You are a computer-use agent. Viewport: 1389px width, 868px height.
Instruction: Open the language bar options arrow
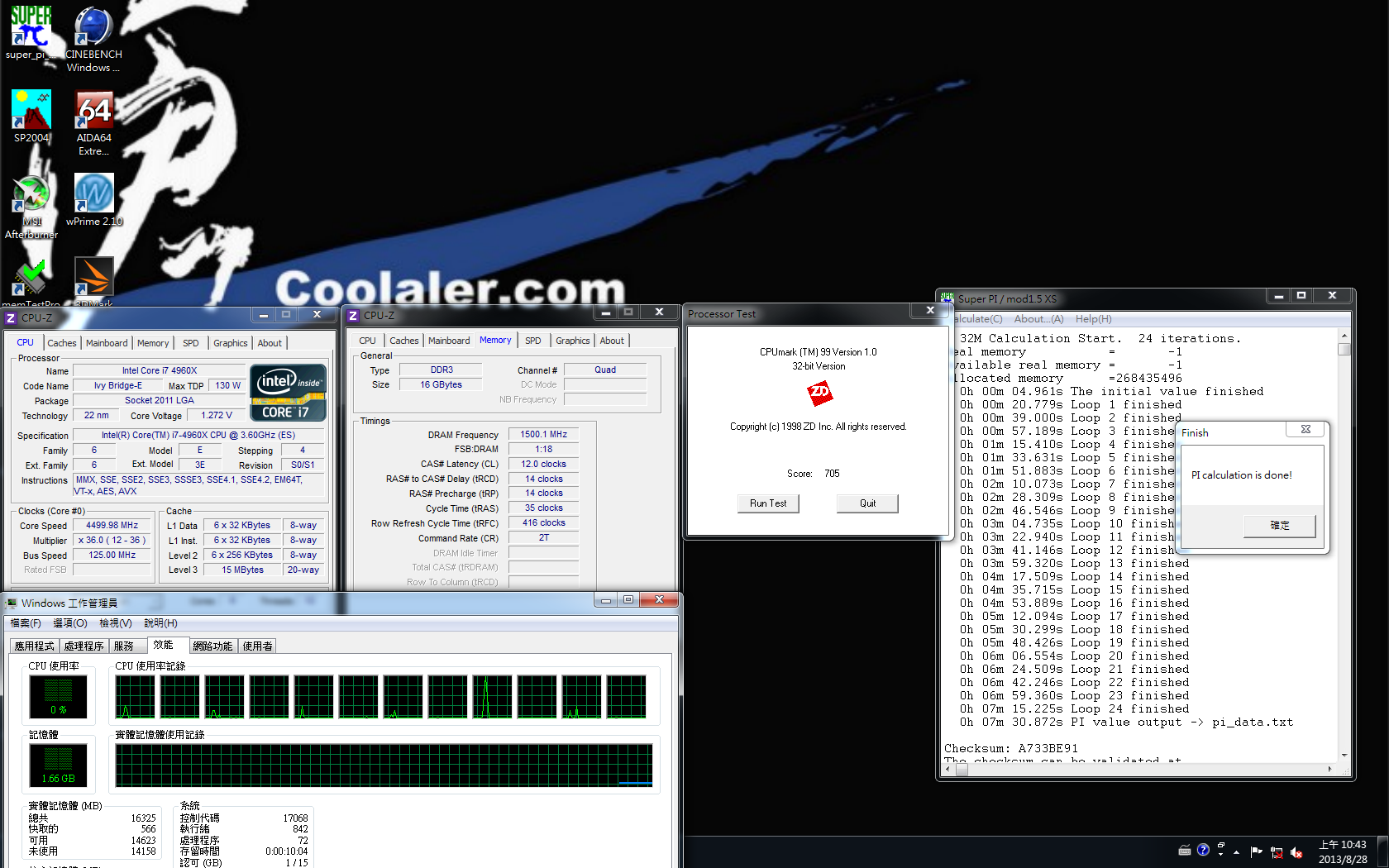tap(1221, 853)
